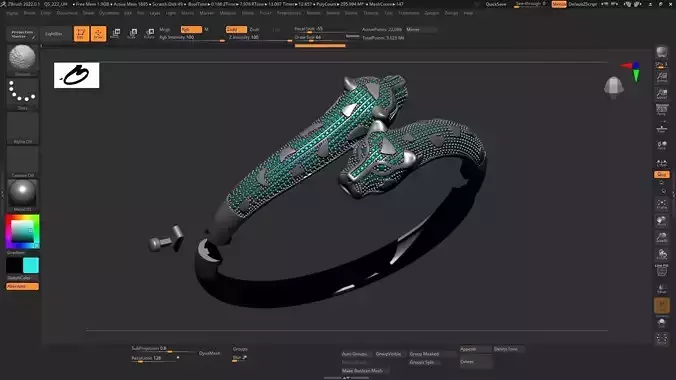The image size is (676, 380).
Task: Open the Texture Off selector
Action: [x=22, y=162]
